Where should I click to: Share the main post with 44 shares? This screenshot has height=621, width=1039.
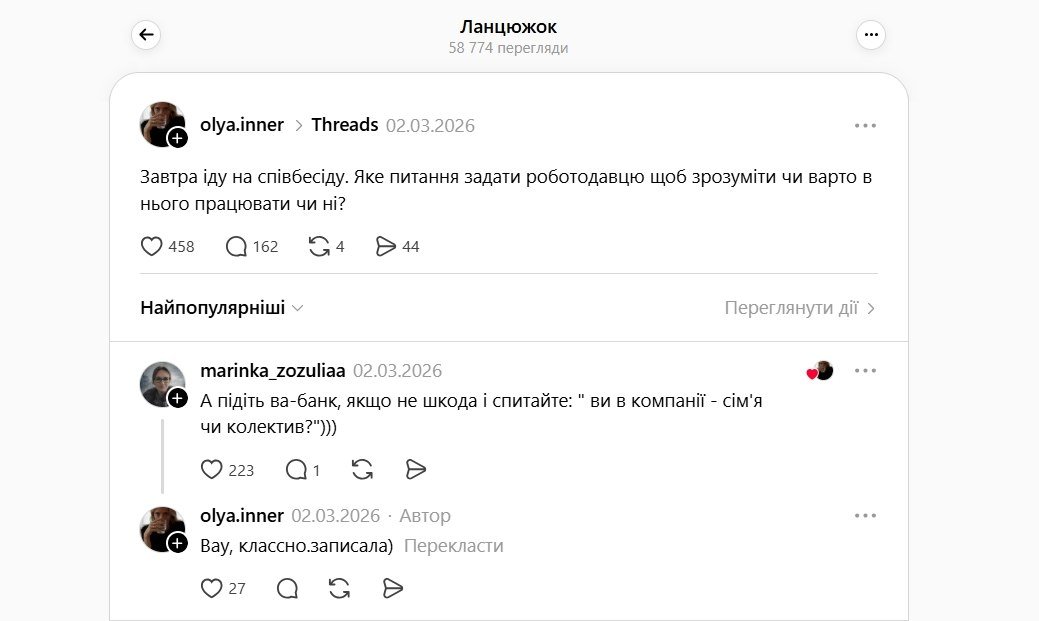(x=386, y=246)
